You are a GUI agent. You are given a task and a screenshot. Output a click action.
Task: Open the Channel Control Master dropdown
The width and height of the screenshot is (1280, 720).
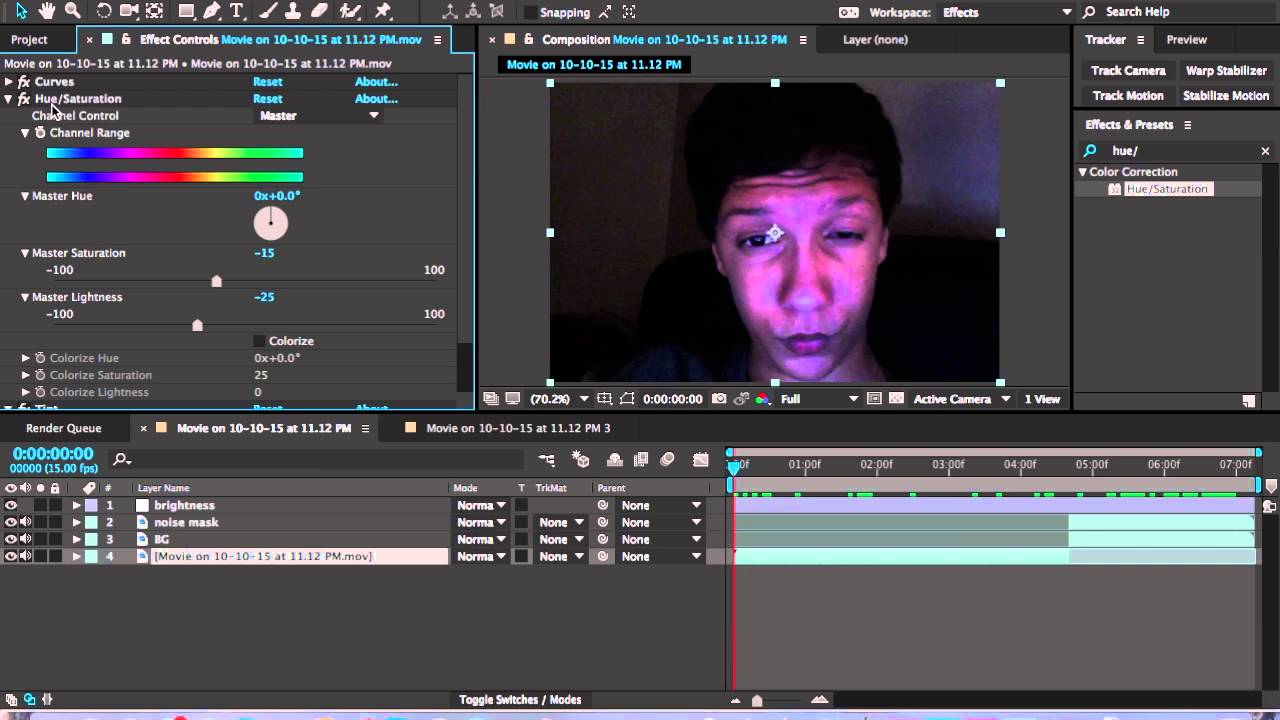[x=319, y=116]
